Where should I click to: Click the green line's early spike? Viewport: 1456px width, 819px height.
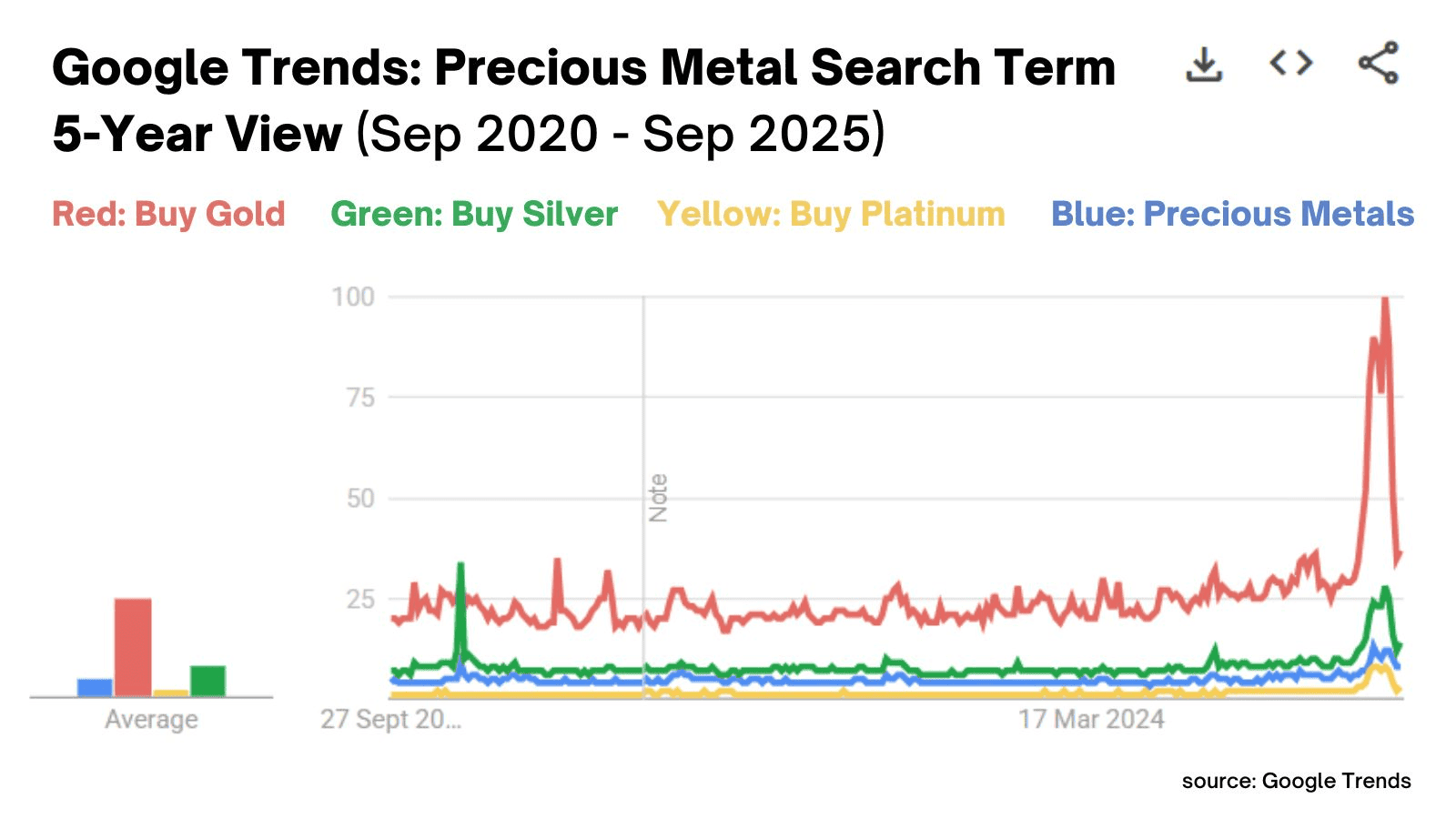coord(460,566)
